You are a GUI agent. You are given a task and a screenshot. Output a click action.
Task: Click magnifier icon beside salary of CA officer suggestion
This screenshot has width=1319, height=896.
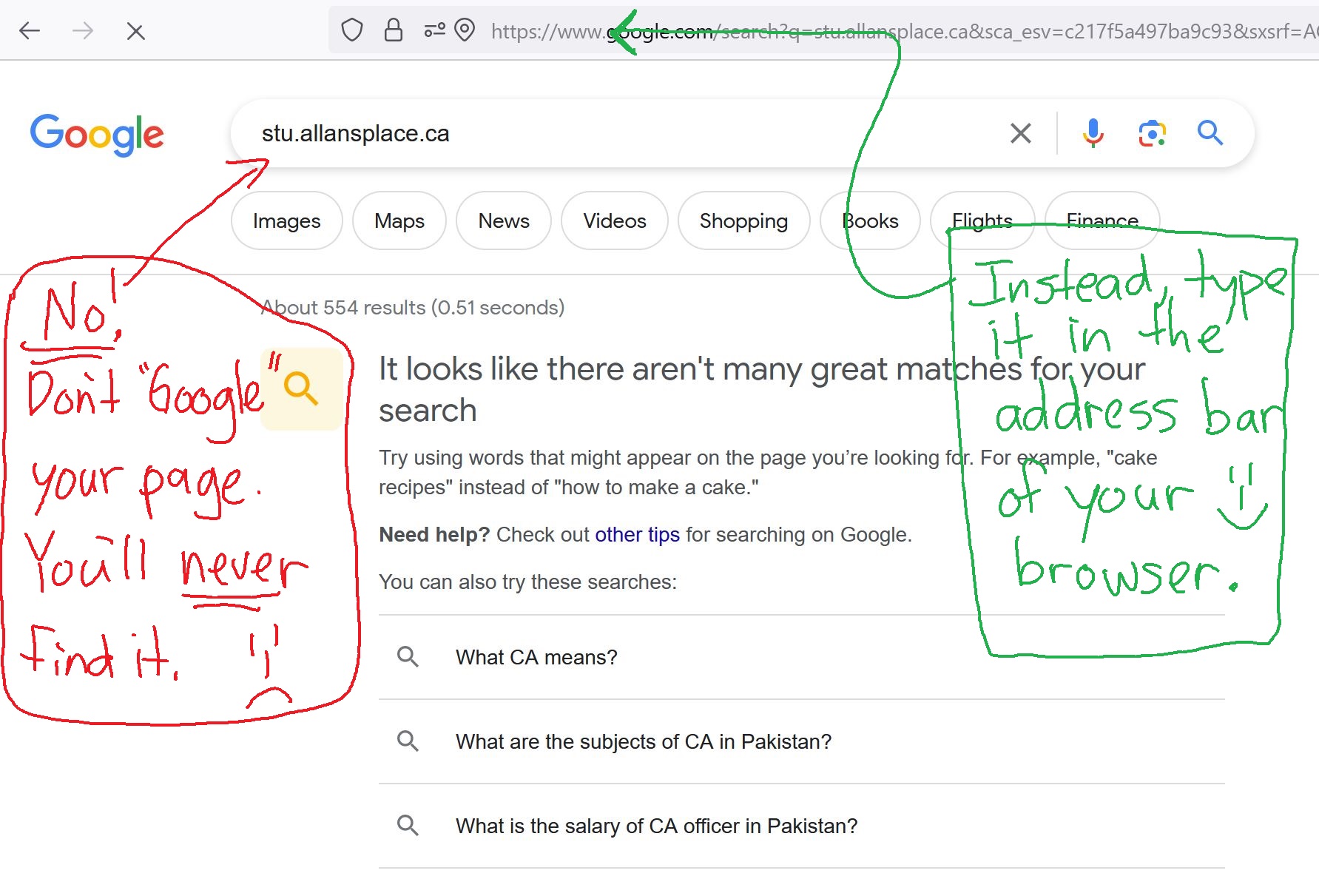click(x=408, y=825)
